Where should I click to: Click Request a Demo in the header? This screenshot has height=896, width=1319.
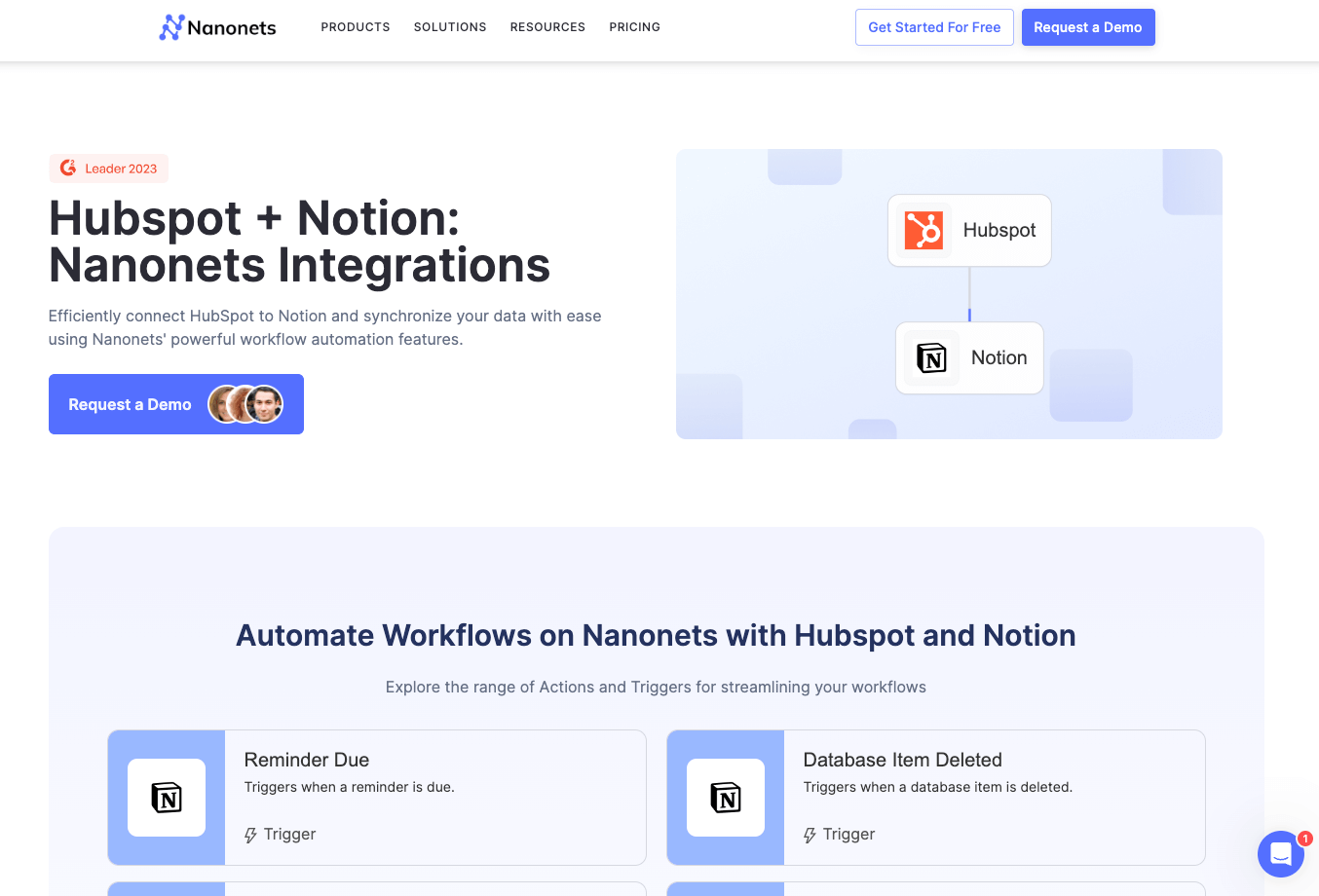pos(1088,27)
